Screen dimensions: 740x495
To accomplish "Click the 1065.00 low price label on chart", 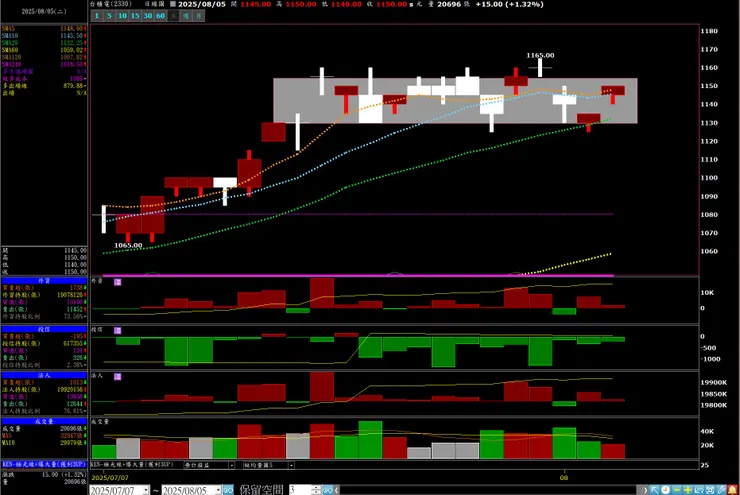I will [x=128, y=245].
